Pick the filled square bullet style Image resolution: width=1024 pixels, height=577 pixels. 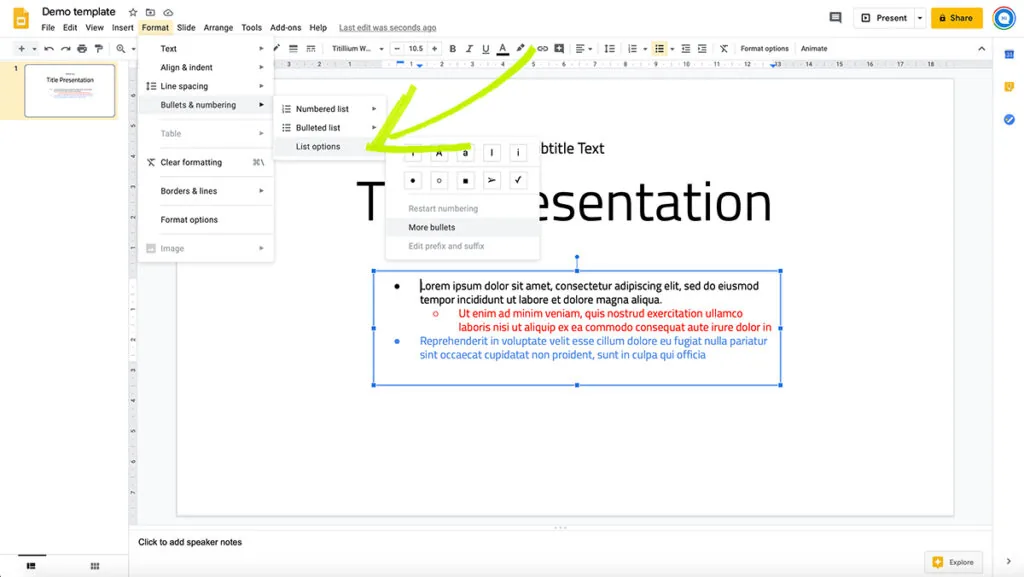point(465,180)
